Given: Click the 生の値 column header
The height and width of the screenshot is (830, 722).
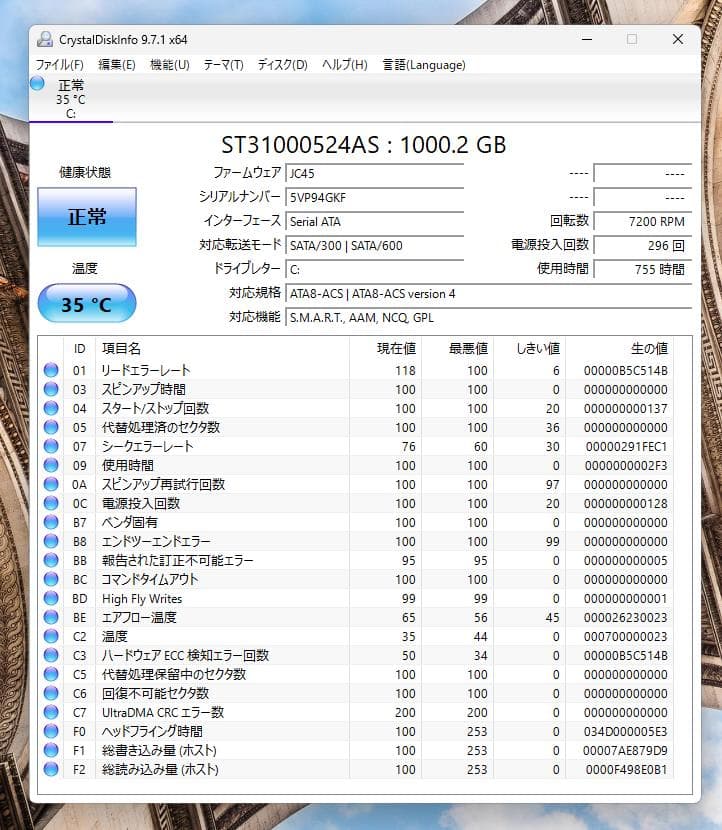Looking at the screenshot, I should click(620, 348).
